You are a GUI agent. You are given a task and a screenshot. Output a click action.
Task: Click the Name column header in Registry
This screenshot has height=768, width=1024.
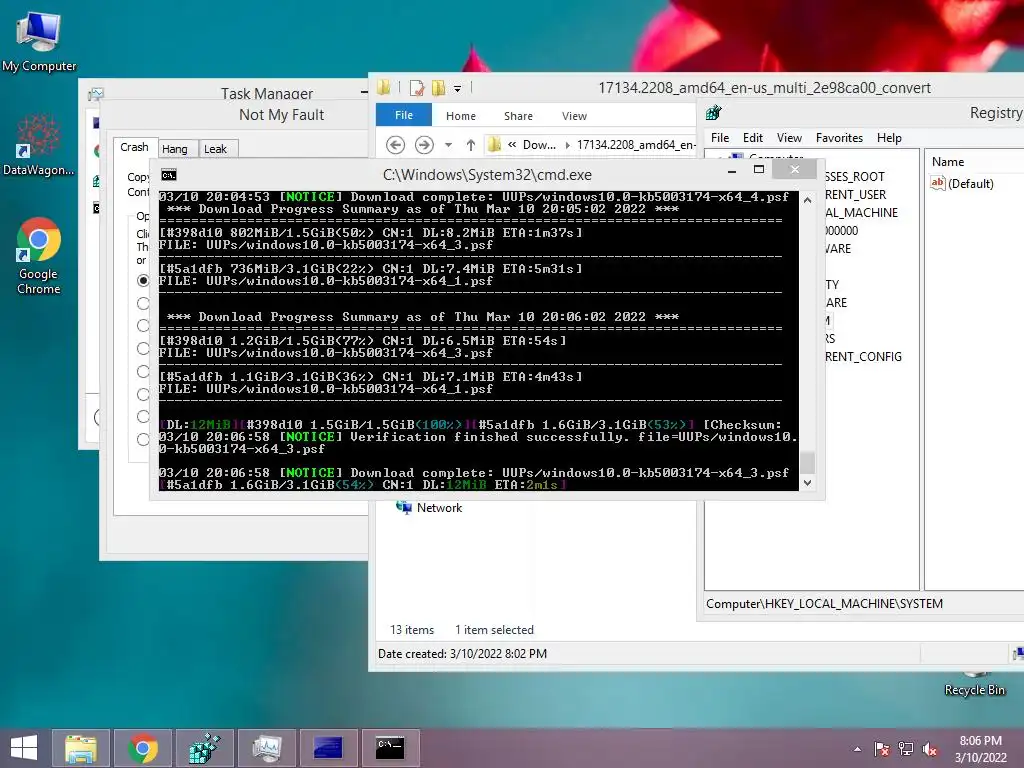948,162
